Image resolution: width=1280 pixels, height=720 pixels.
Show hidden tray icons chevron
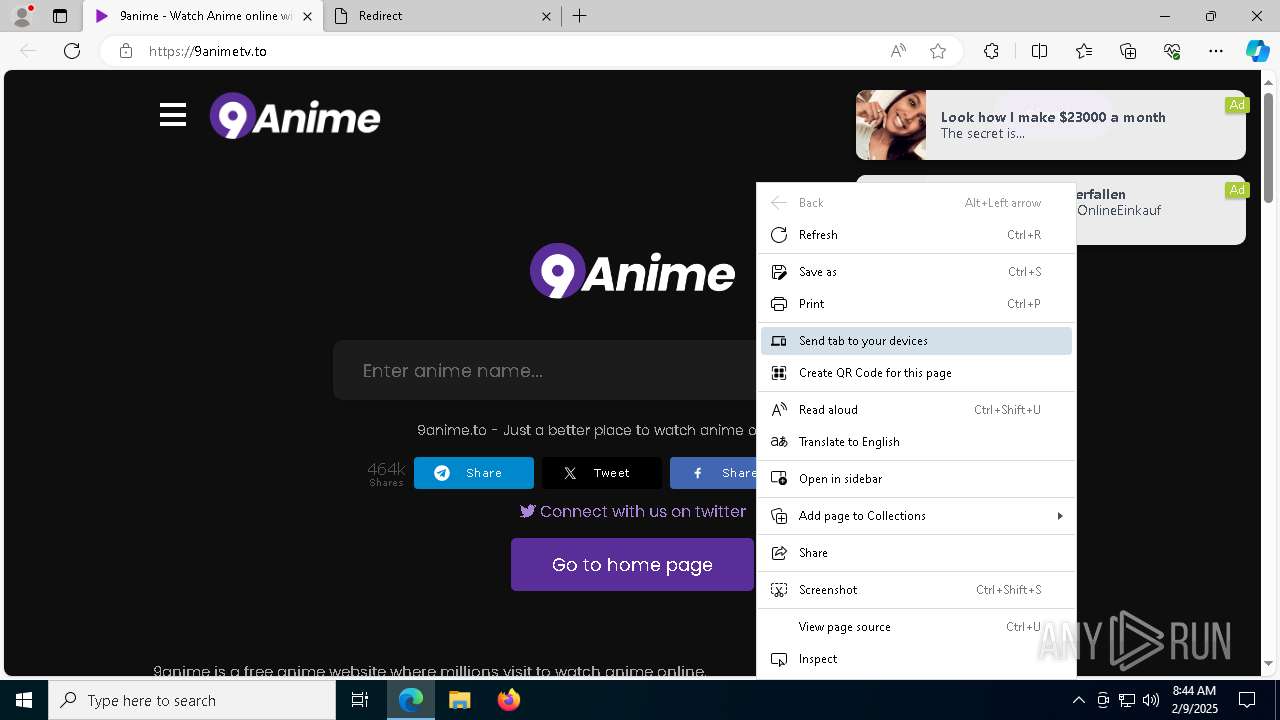pyautogui.click(x=1078, y=700)
